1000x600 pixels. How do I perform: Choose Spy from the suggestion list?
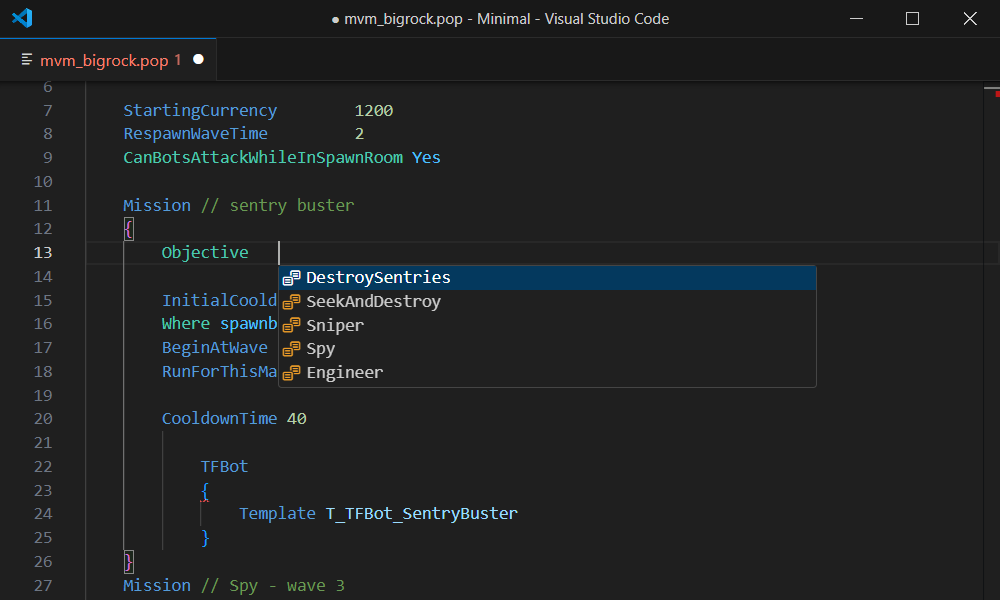tap(547, 349)
